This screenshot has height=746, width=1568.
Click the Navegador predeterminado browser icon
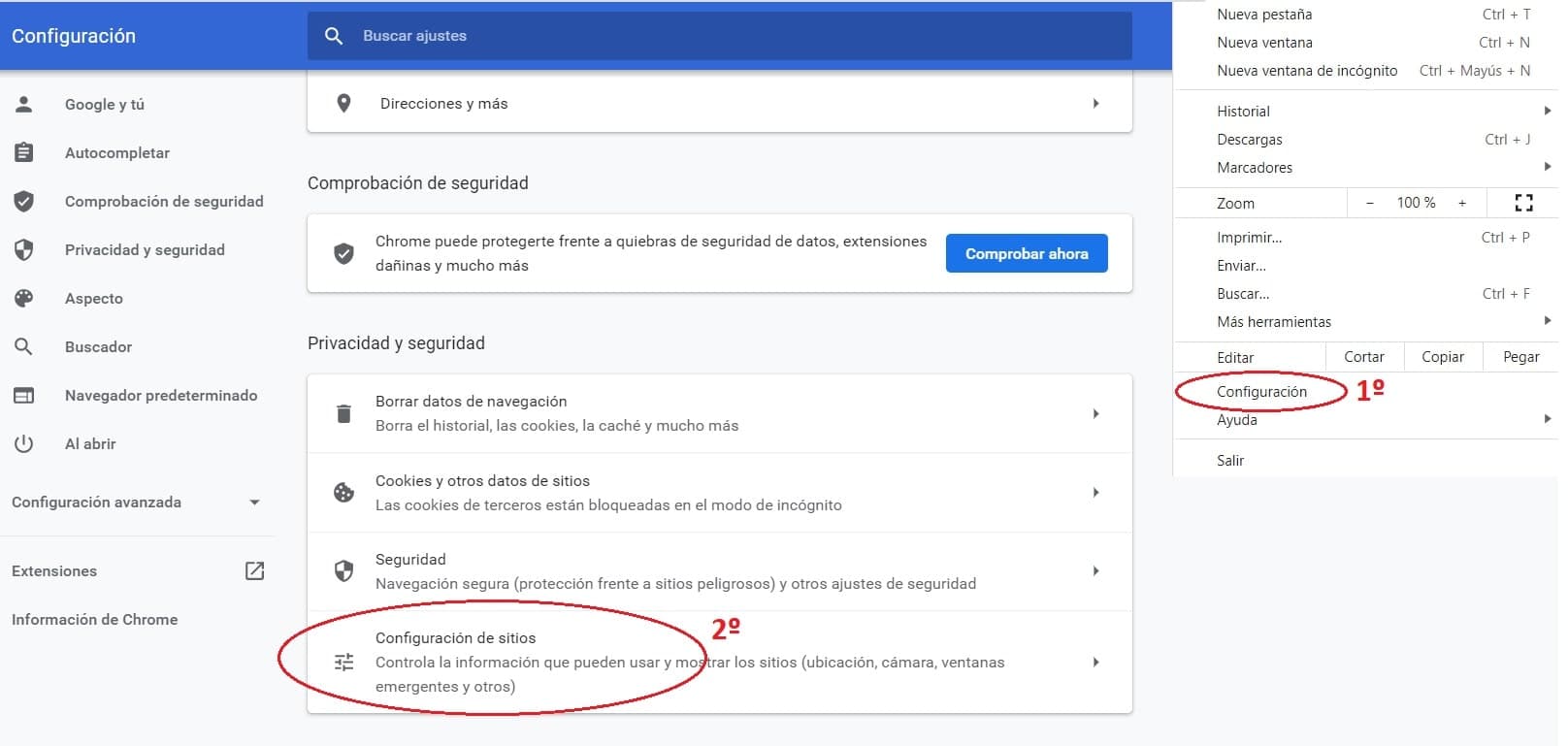(24, 395)
